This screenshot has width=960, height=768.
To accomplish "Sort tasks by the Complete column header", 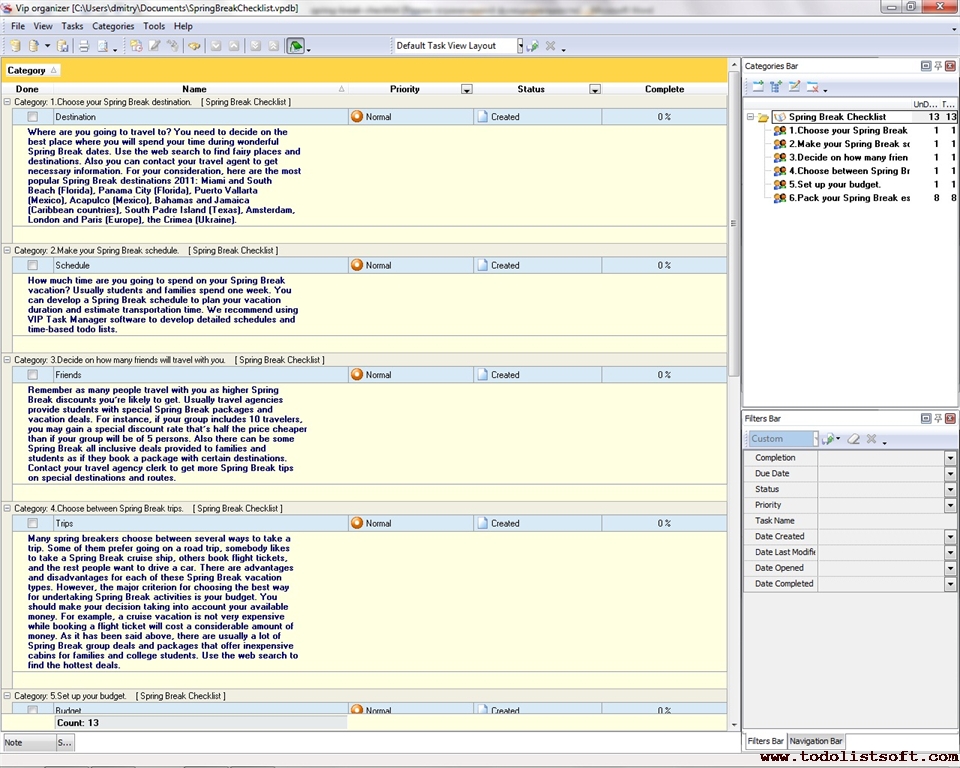I will coord(664,89).
